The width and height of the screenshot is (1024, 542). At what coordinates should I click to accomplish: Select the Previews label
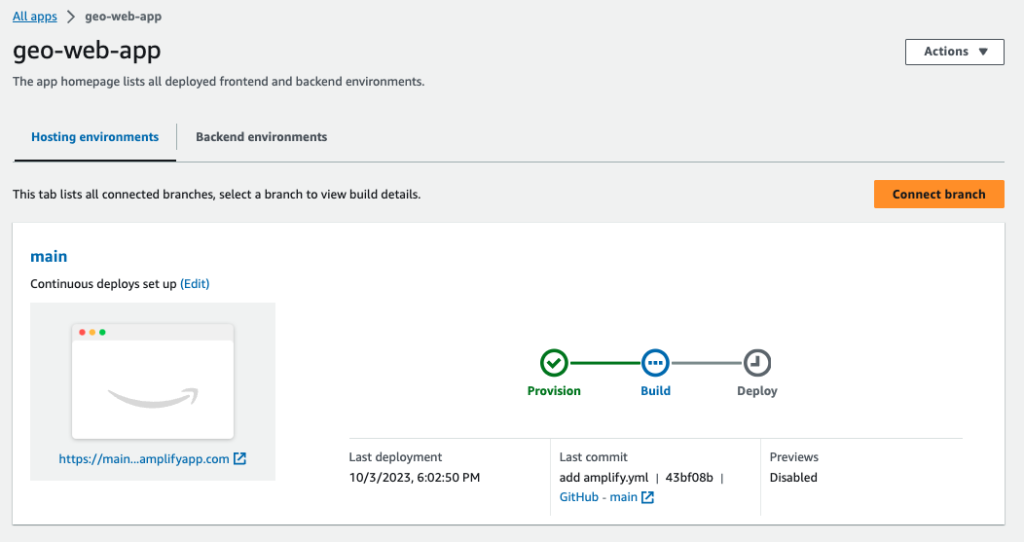pos(793,457)
